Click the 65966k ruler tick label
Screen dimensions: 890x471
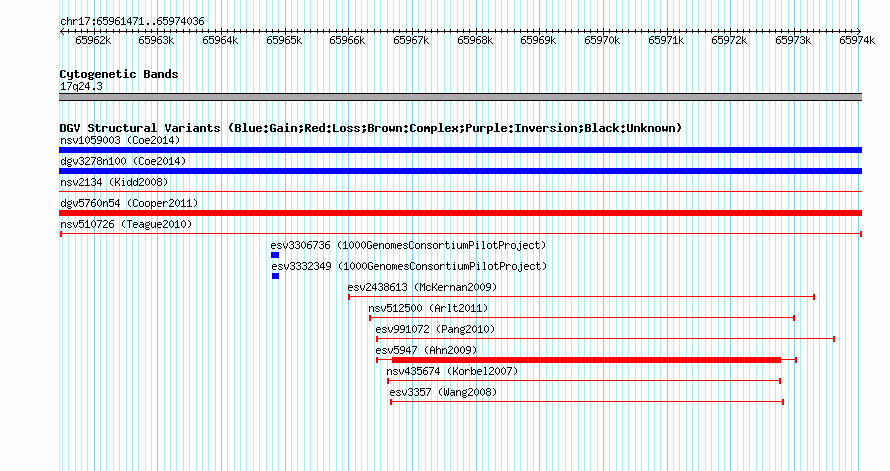click(x=347, y=40)
